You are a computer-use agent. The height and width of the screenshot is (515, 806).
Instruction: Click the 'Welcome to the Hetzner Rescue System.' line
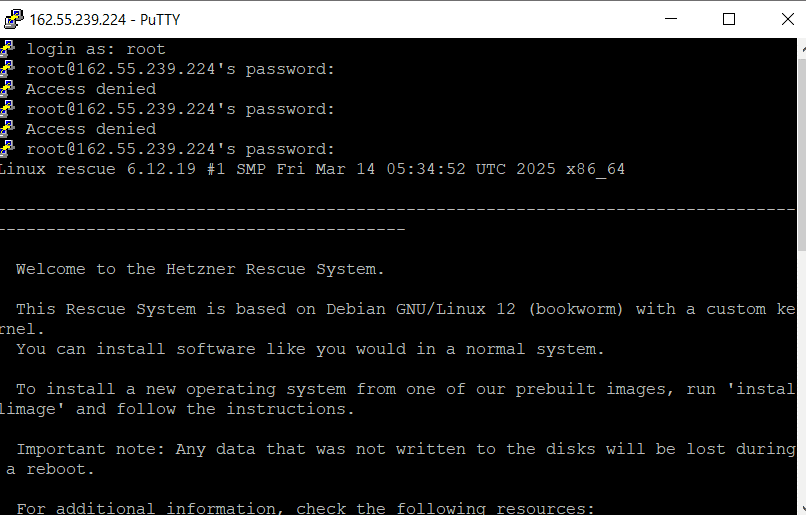coord(200,269)
